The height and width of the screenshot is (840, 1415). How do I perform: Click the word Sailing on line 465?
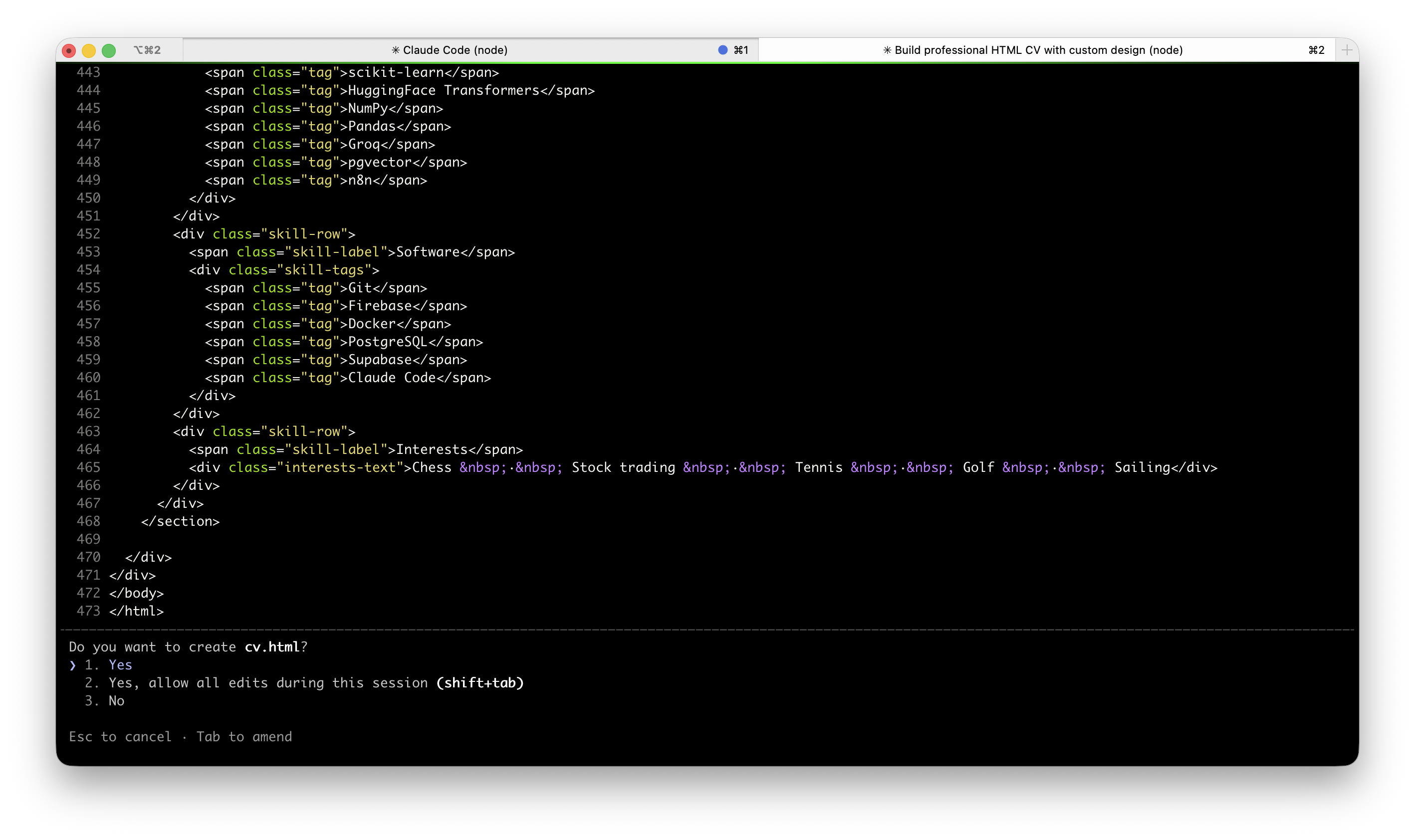click(x=1142, y=467)
